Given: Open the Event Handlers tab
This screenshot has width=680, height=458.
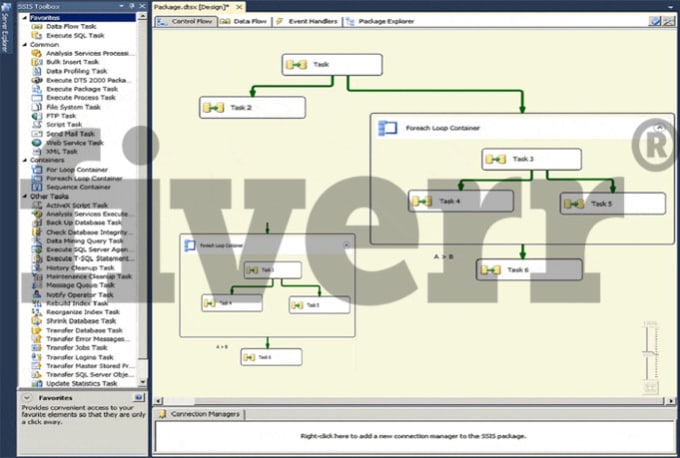Looking at the screenshot, I should 307,21.
